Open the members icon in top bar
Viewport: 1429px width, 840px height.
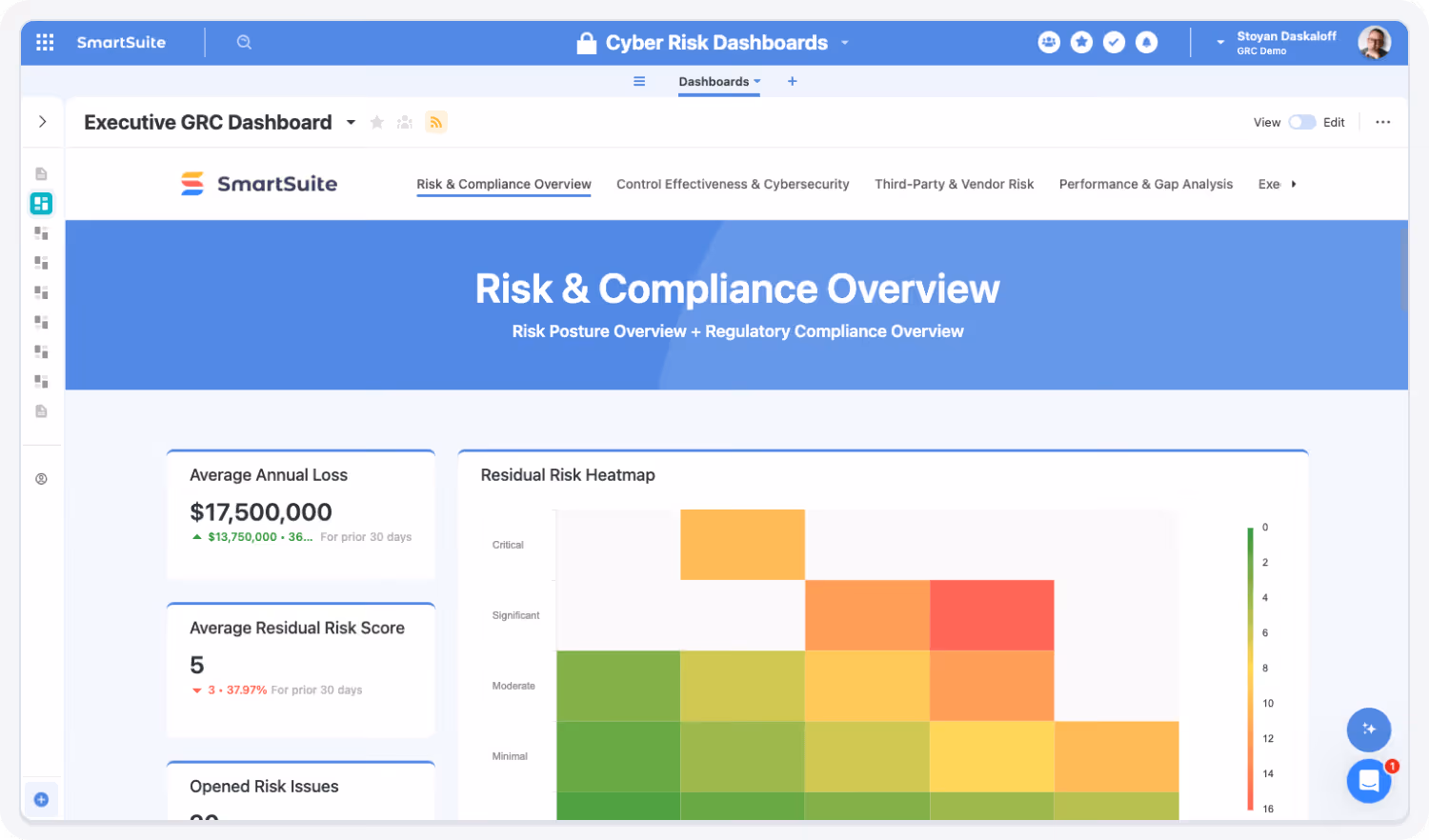point(1049,42)
